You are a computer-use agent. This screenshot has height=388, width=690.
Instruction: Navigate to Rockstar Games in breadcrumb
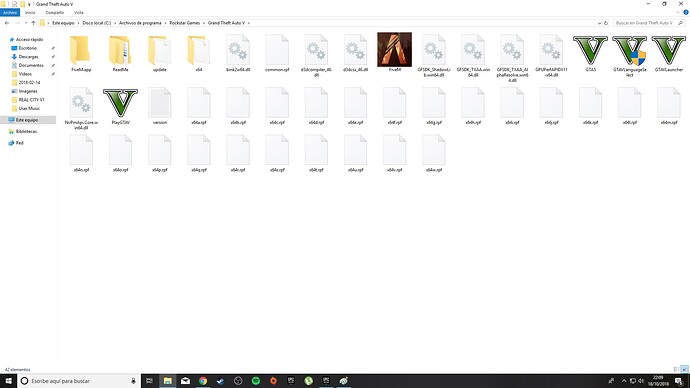[x=184, y=23]
